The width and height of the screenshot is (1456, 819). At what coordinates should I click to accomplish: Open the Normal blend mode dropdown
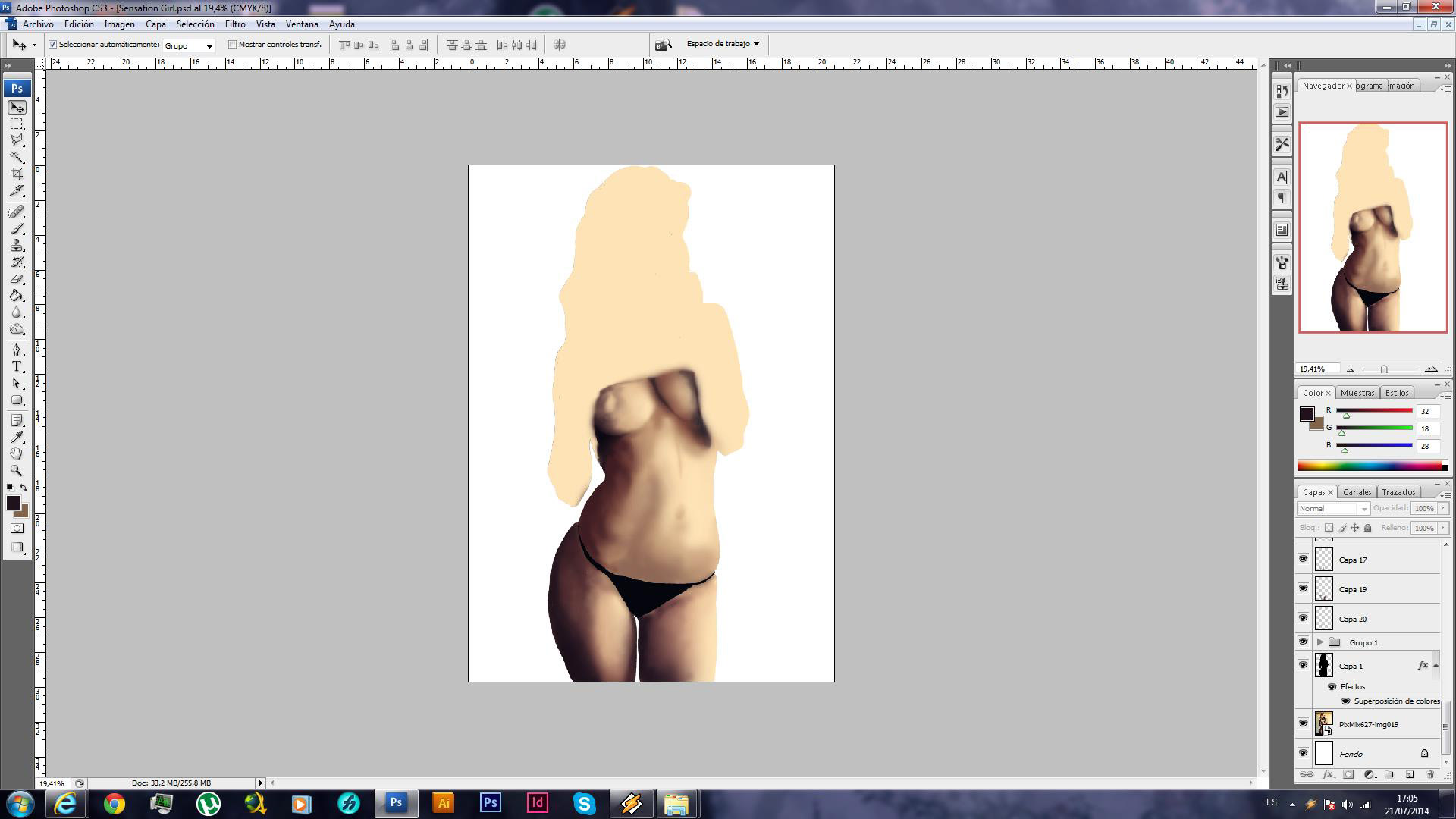tap(1333, 509)
